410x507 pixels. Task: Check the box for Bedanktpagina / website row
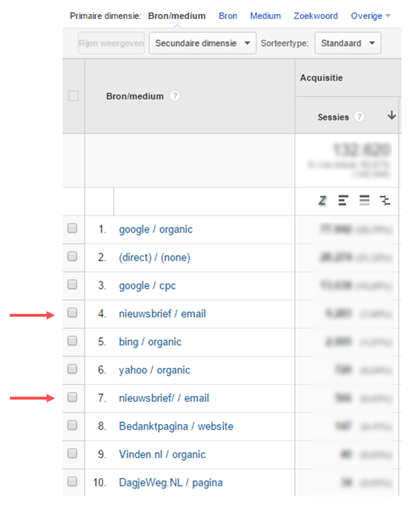tap(72, 425)
